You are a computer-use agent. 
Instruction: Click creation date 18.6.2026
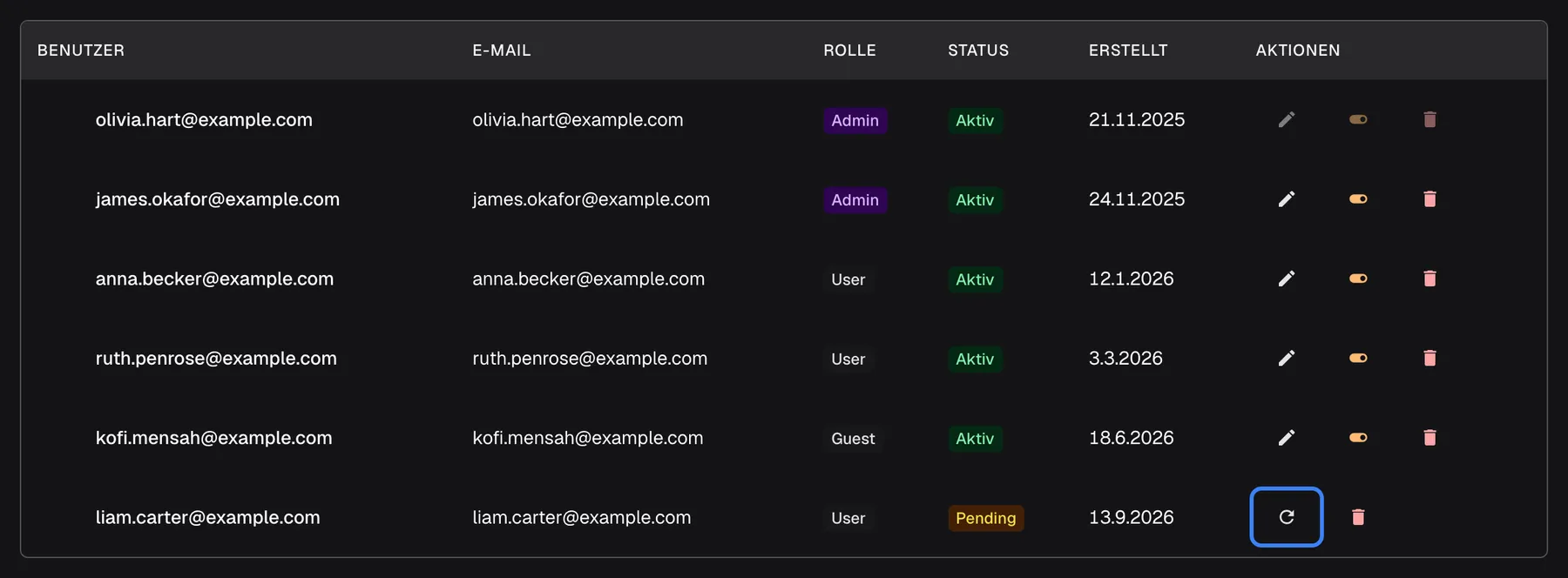pos(1131,438)
